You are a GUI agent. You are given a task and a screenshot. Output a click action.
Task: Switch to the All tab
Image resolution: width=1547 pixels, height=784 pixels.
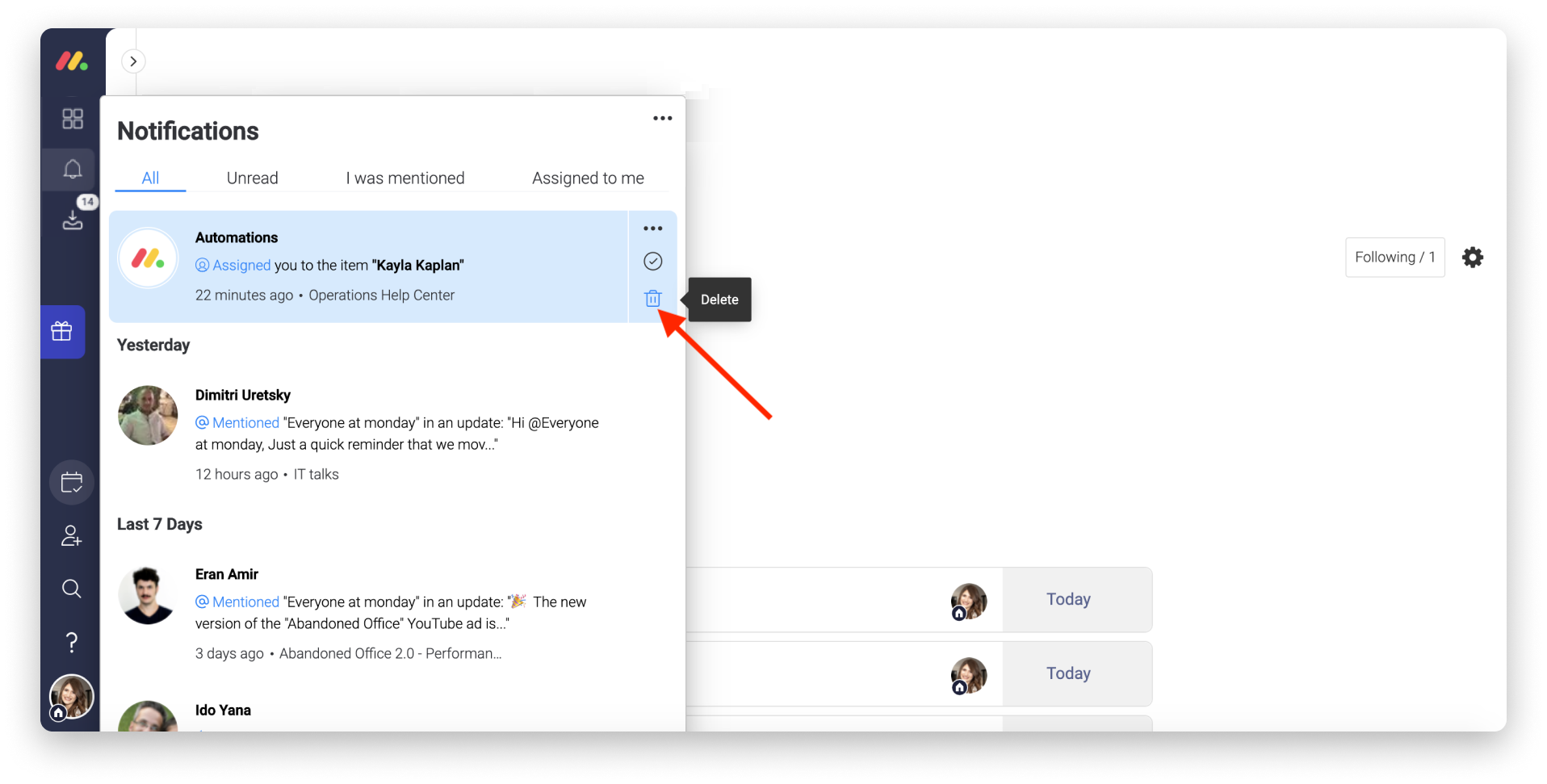[150, 178]
